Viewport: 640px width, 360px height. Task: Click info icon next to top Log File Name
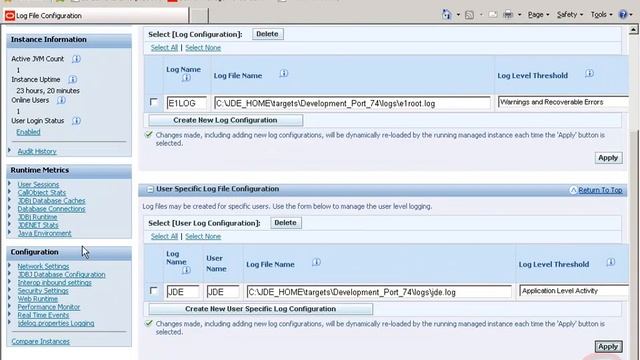(x=284, y=73)
